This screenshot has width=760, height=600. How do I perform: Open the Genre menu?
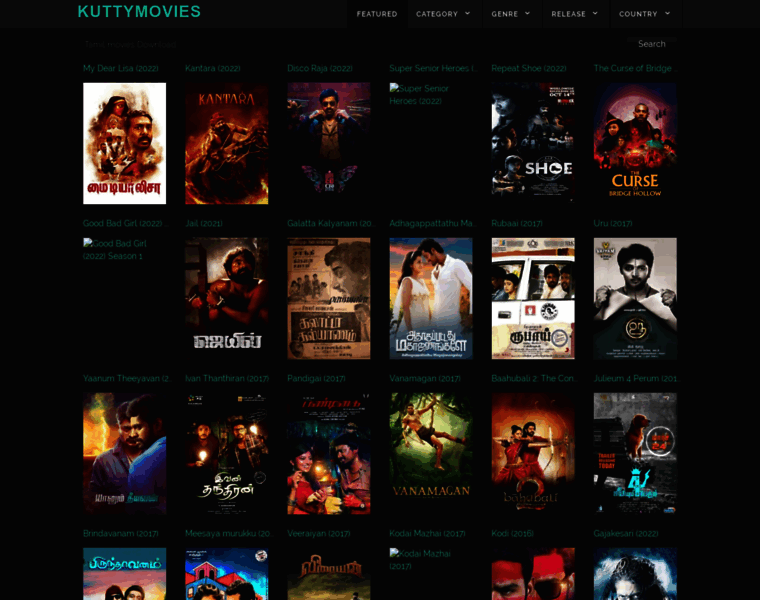point(511,14)
